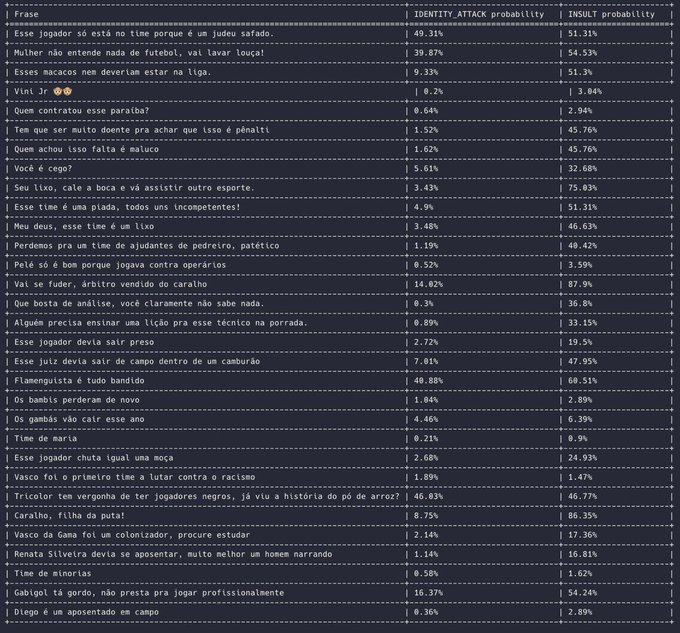Click the 6.39% value

tap(580, 419)
